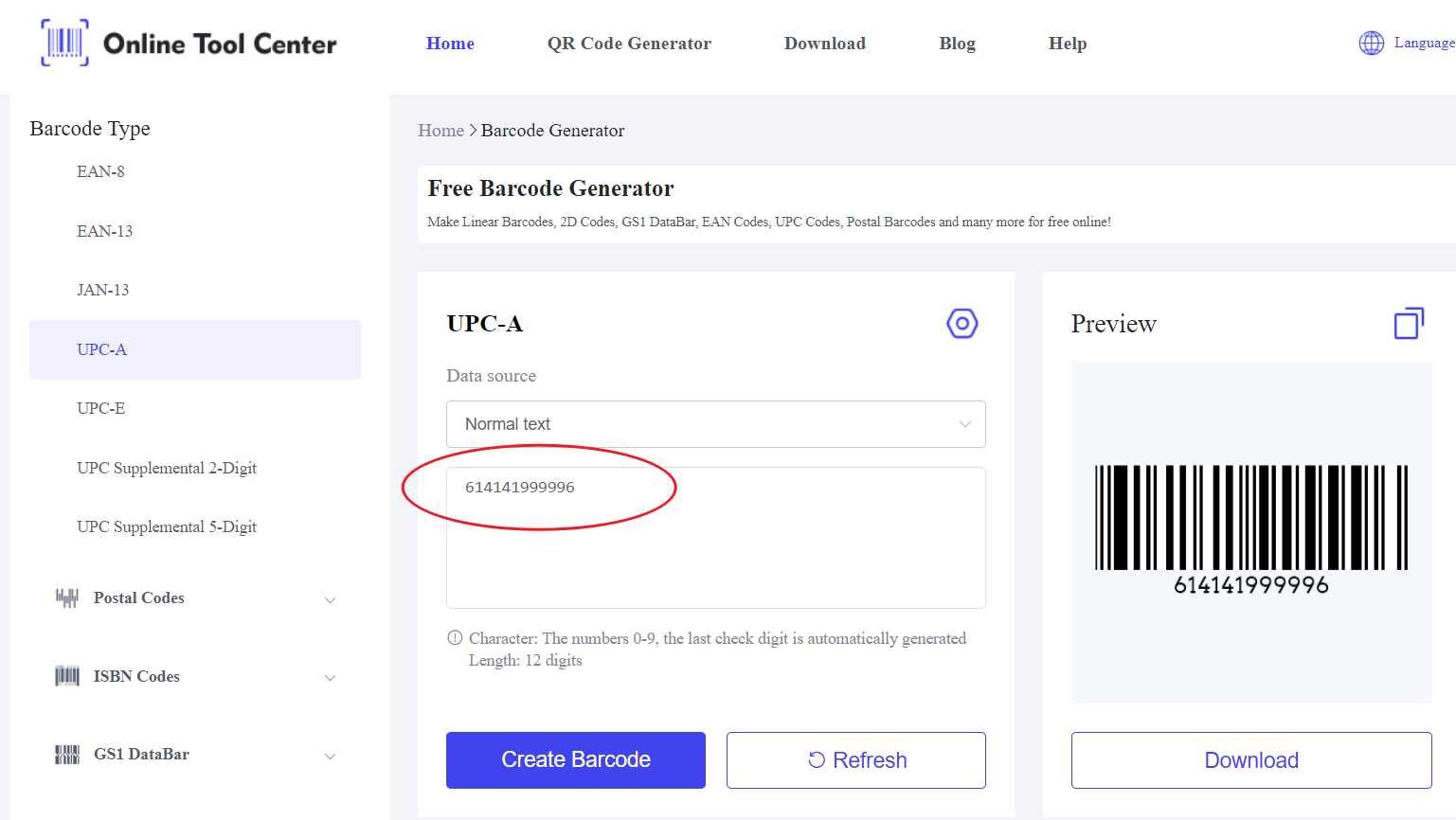Viewport: 1456px width, 820px height.
Task: Click the GS1 DataBar barcode icon
Action: click(66, 755)
